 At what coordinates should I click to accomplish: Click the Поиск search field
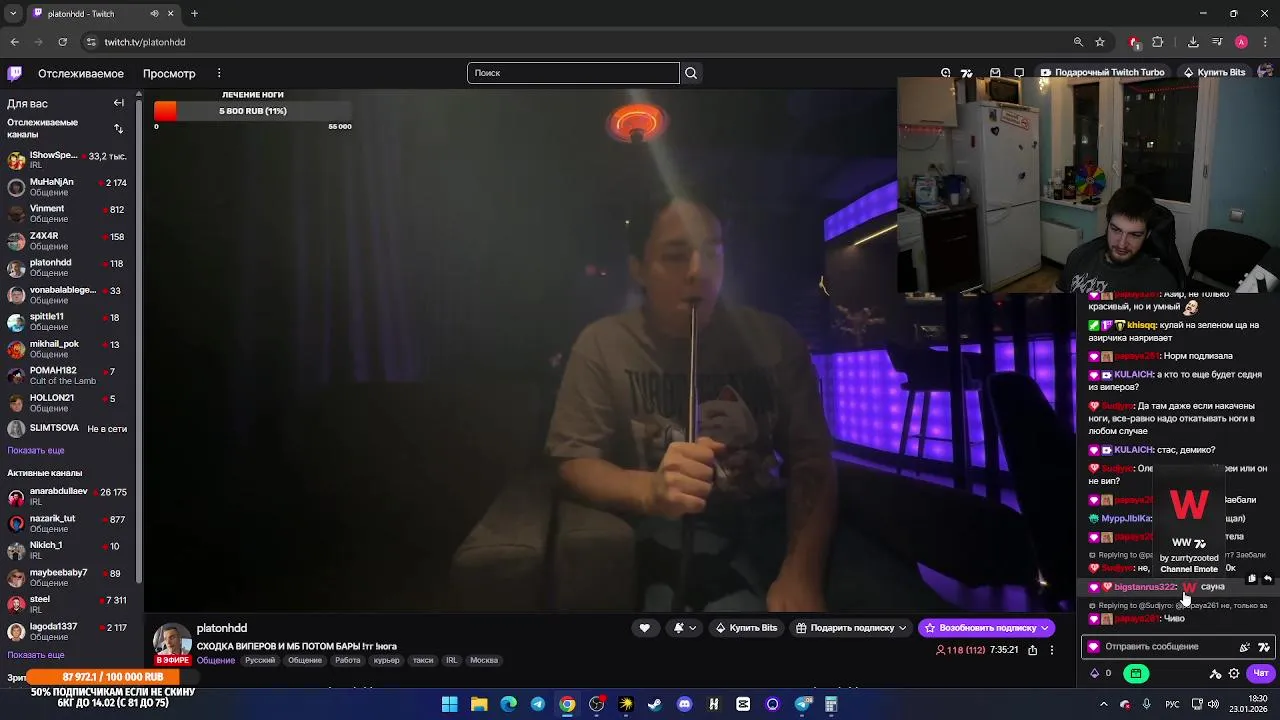click(x=573, y=73)
